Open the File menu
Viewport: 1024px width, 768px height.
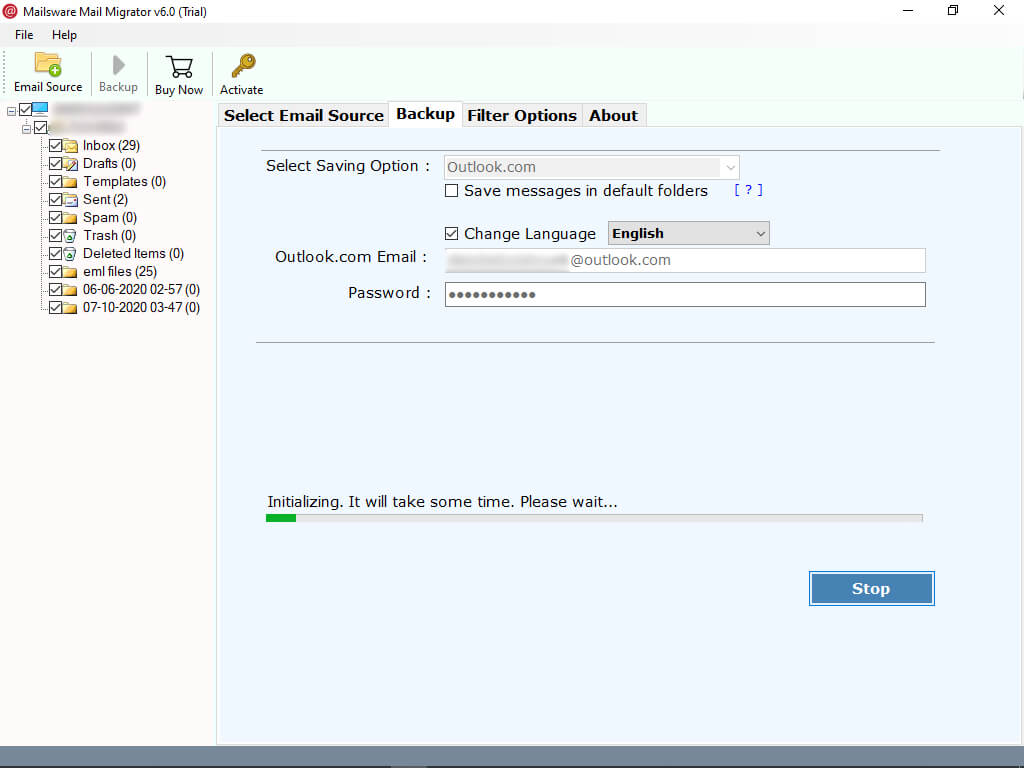23,34
